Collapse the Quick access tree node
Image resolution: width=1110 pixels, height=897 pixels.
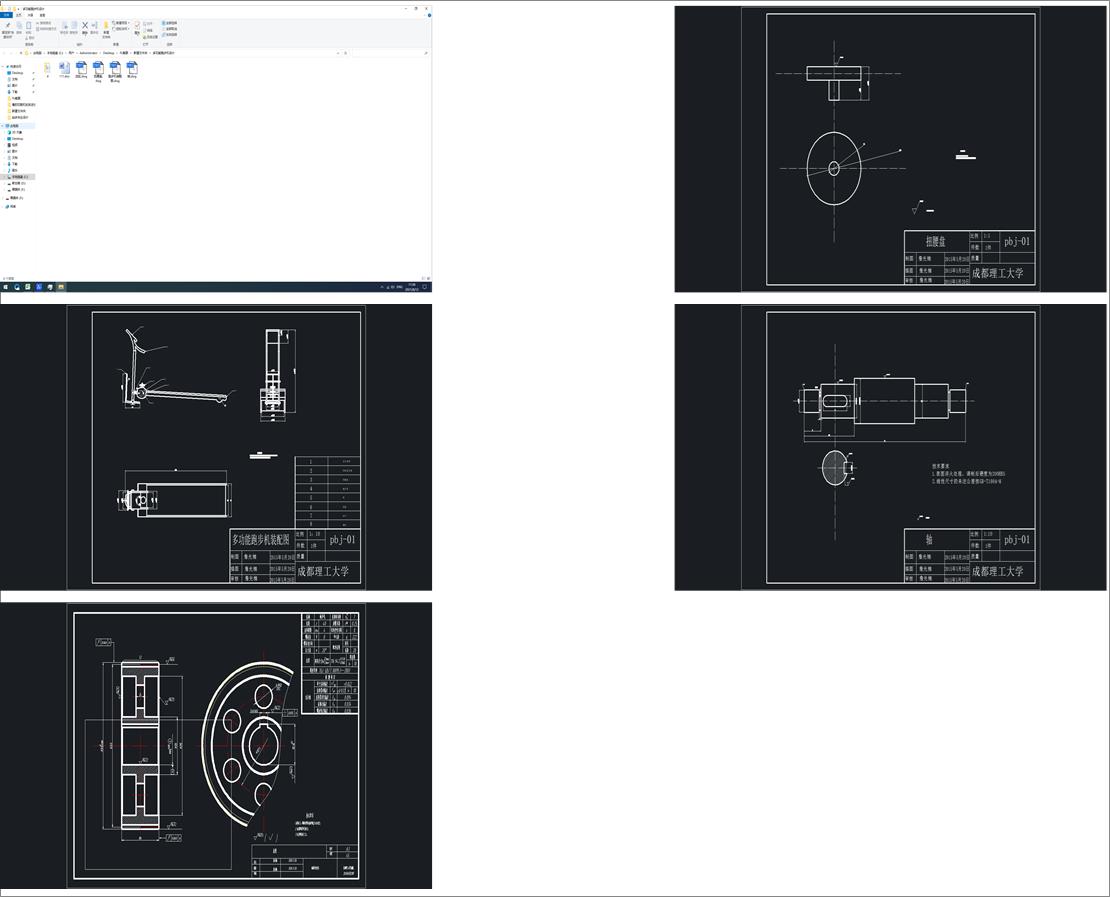(3, 67)
